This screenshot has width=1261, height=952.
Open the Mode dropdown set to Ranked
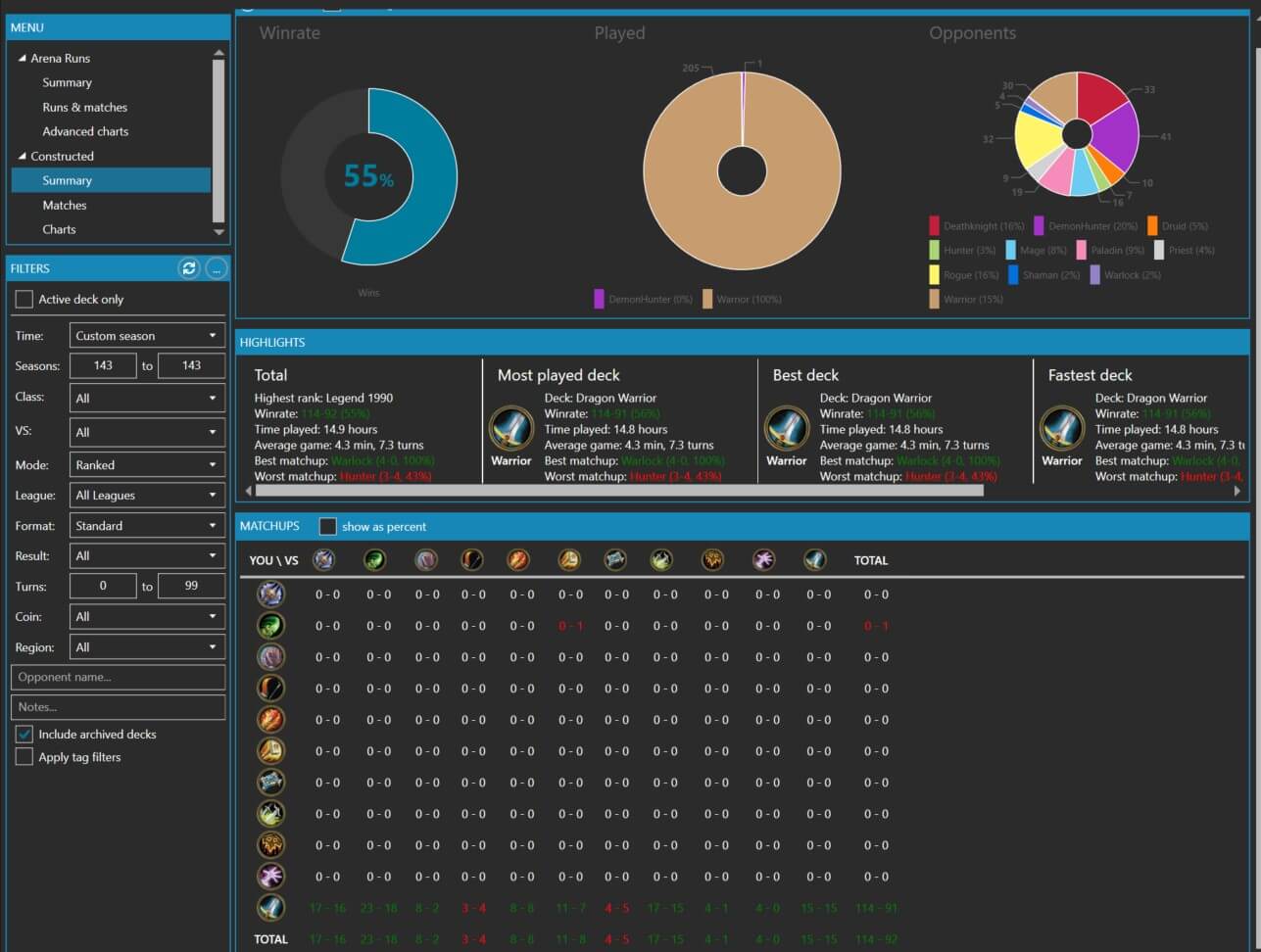click(147, 465)
